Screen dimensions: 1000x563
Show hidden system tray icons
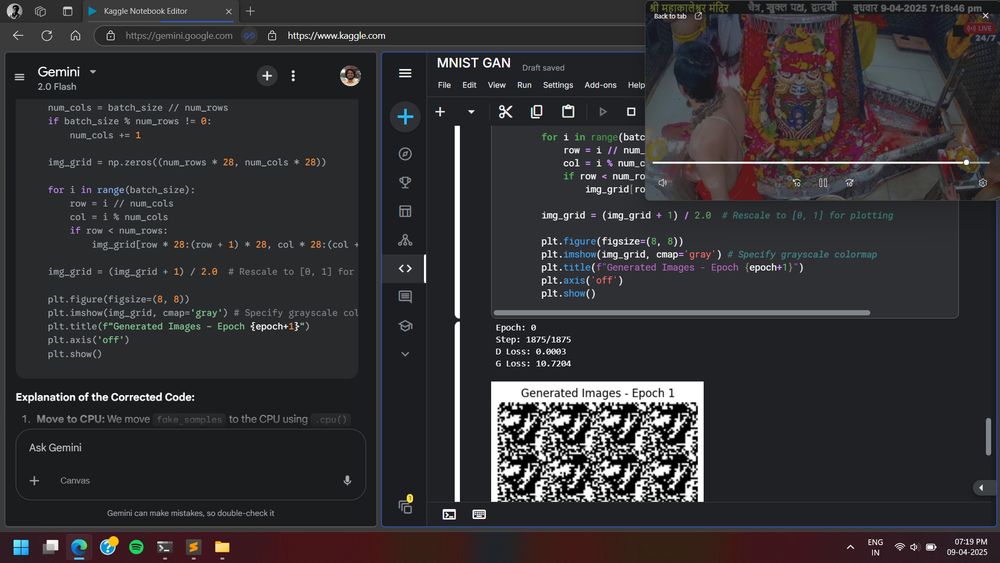[850, 547]
